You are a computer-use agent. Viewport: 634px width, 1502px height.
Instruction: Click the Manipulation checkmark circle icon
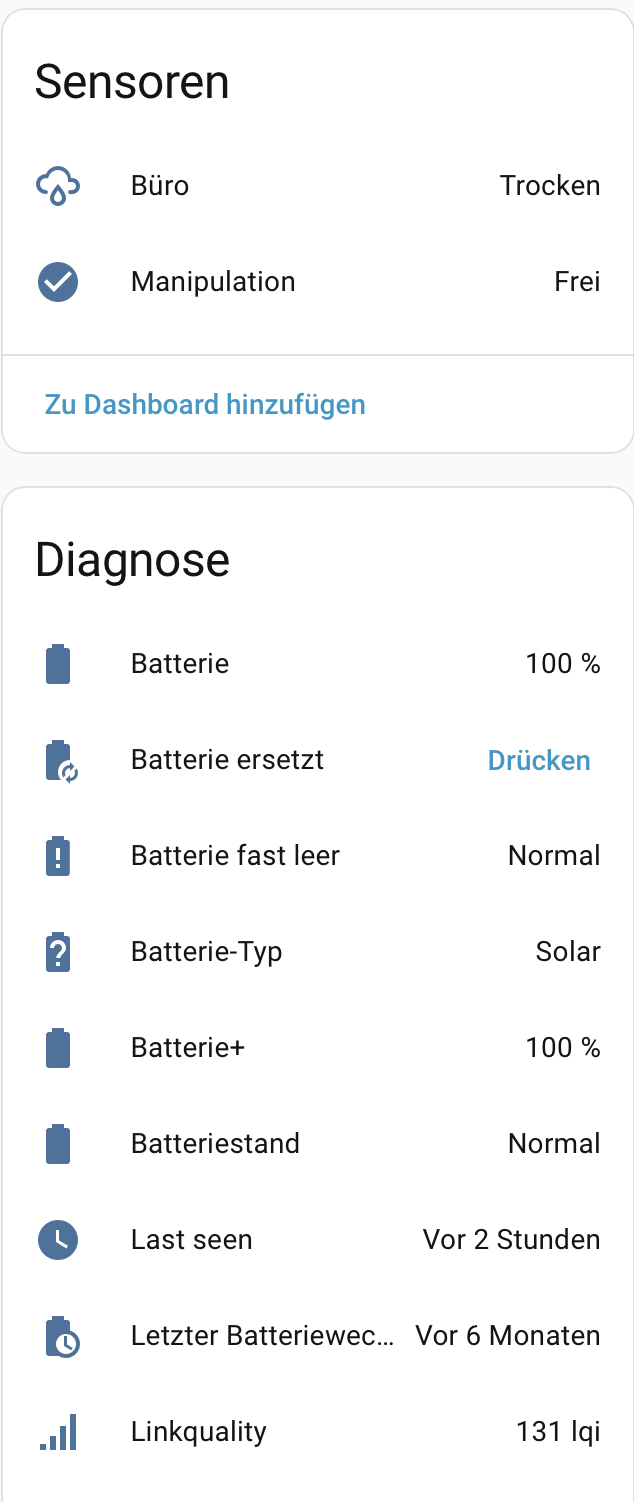(58, 282)
